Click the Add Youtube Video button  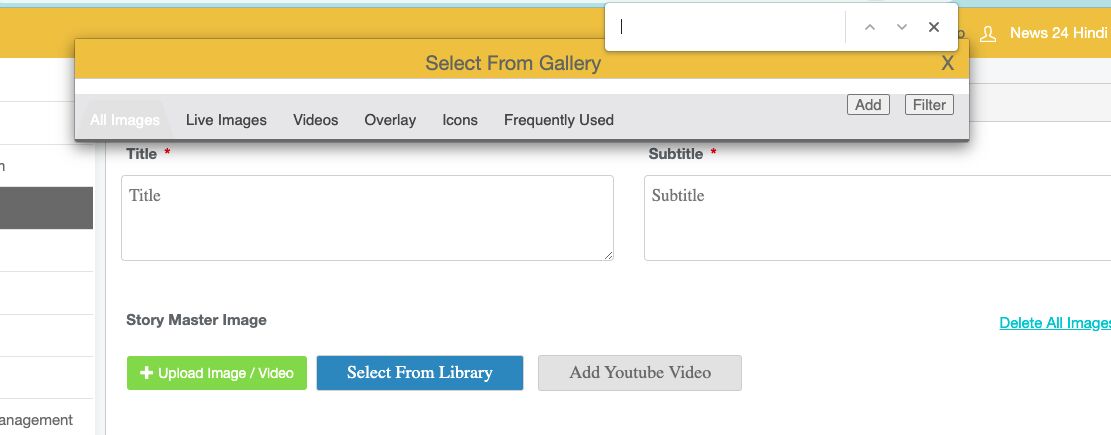point(640,373)
